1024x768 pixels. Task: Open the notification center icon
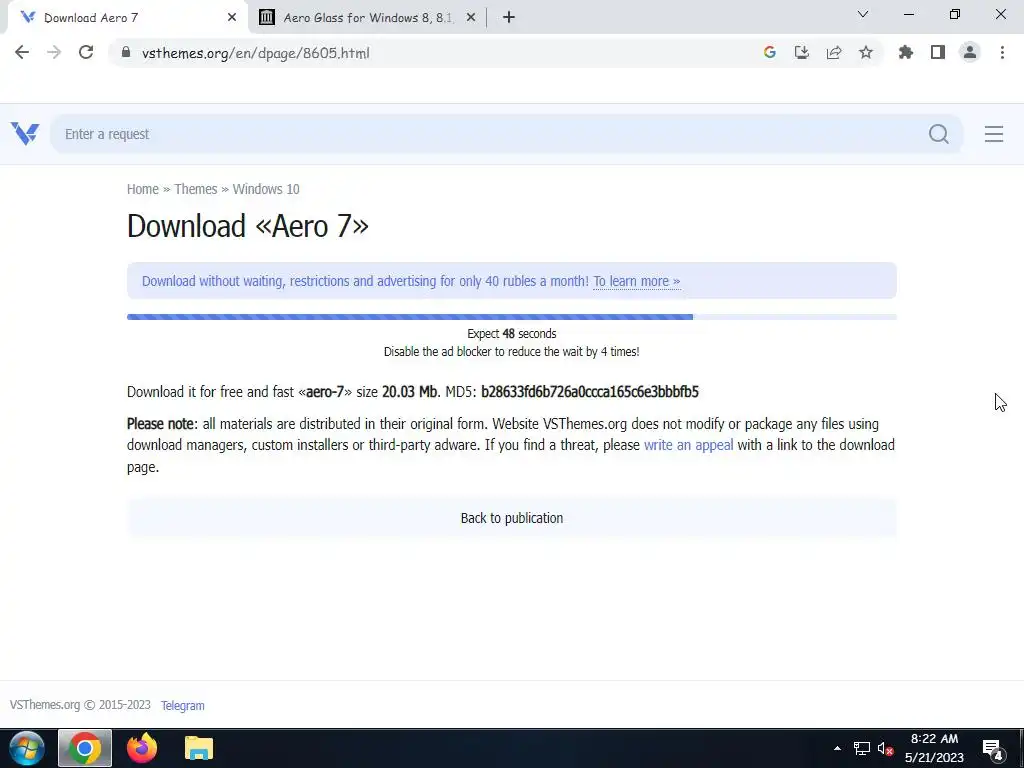click(993, 749)
